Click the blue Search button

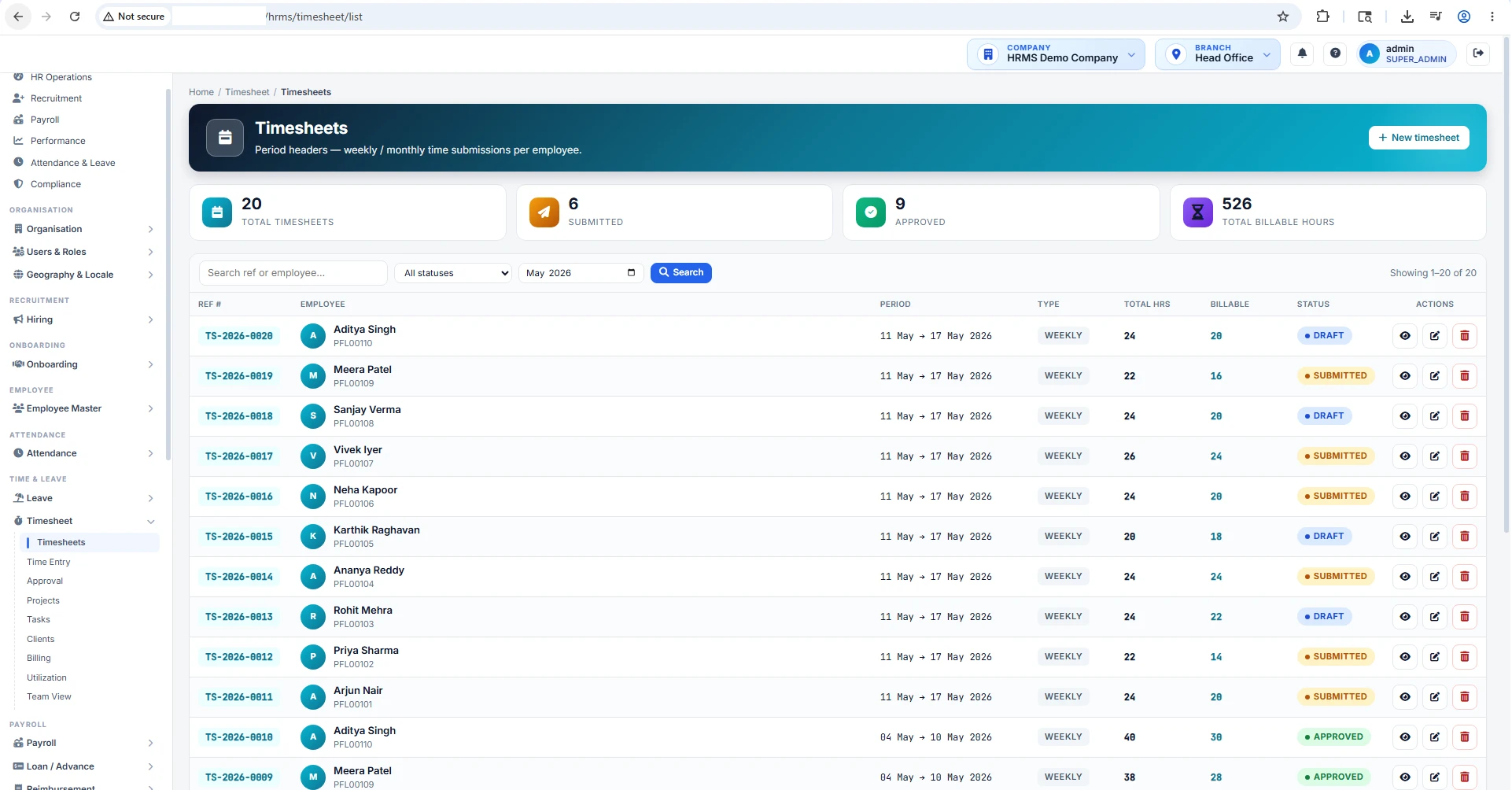(x=681, y=273)
